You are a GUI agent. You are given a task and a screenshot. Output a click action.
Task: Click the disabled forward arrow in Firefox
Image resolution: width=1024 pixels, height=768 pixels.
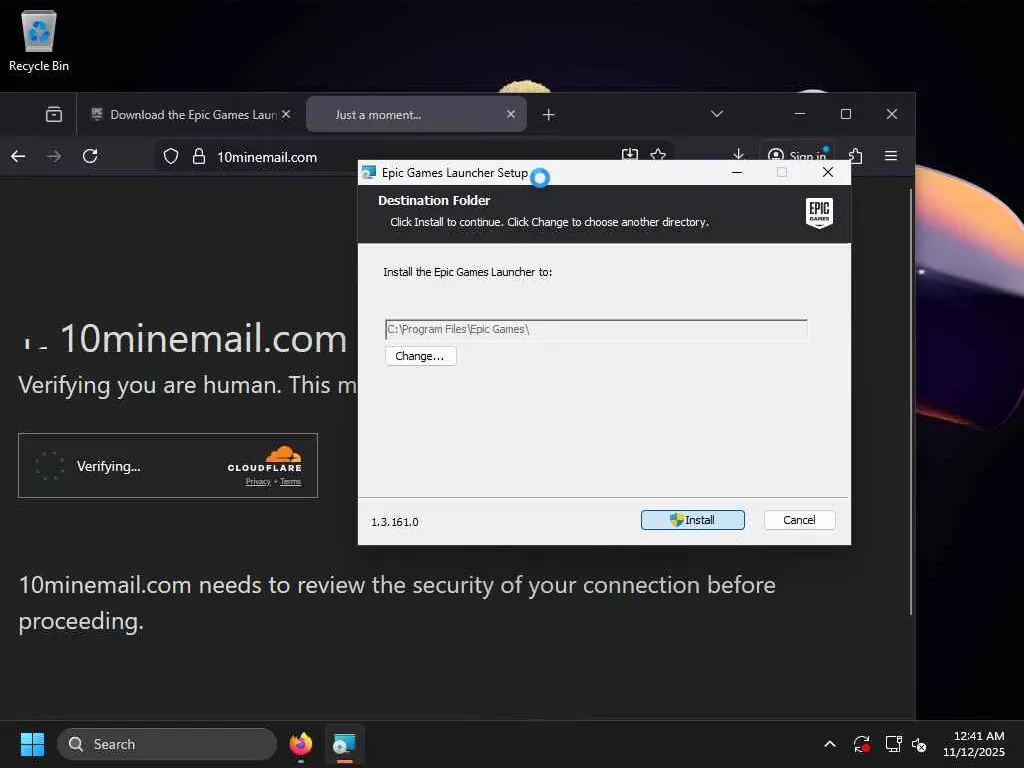click(54, 156)
